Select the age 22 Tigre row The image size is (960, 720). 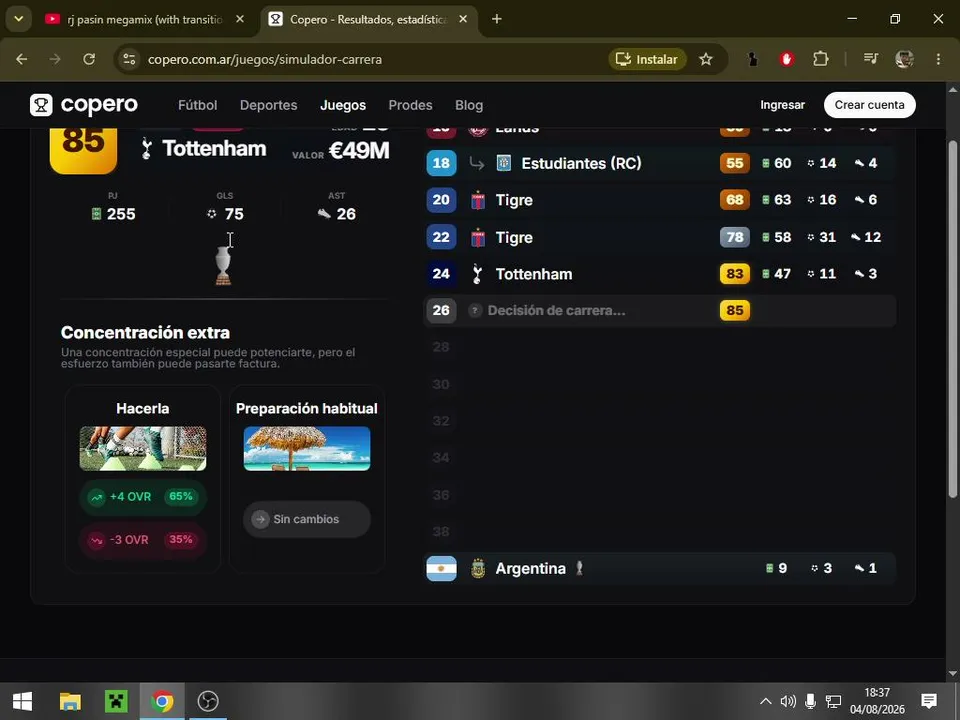point(660,237)
